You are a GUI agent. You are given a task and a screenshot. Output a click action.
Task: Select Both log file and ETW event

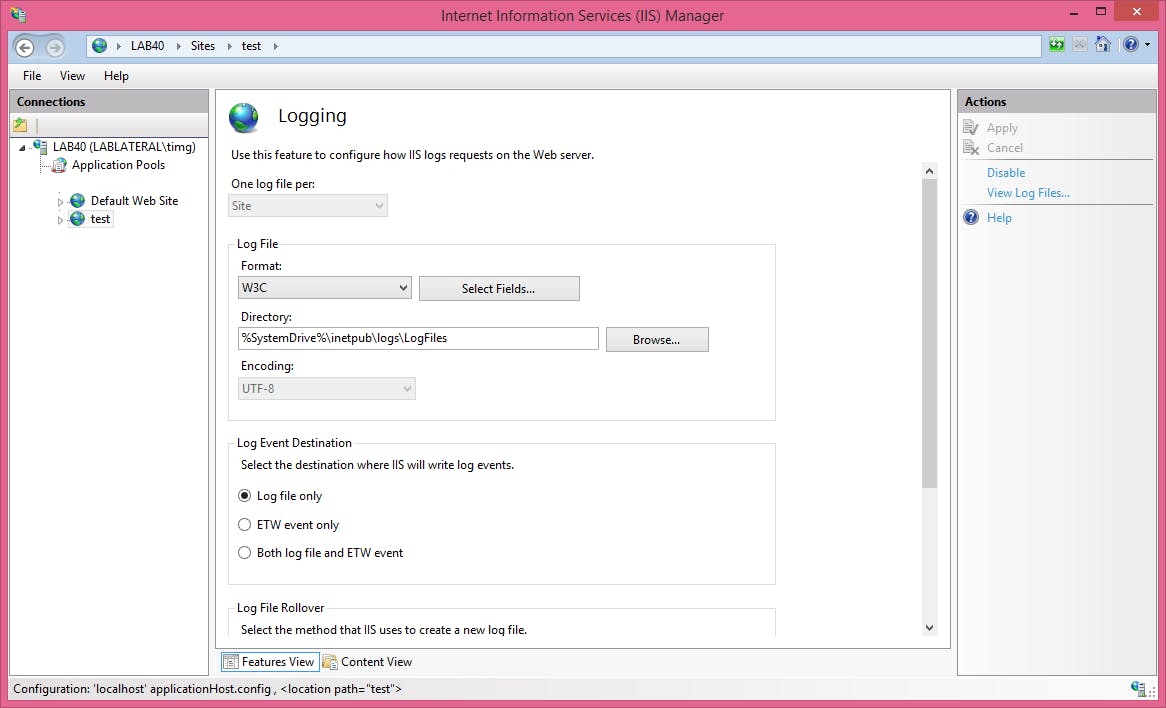pos(244,553)
